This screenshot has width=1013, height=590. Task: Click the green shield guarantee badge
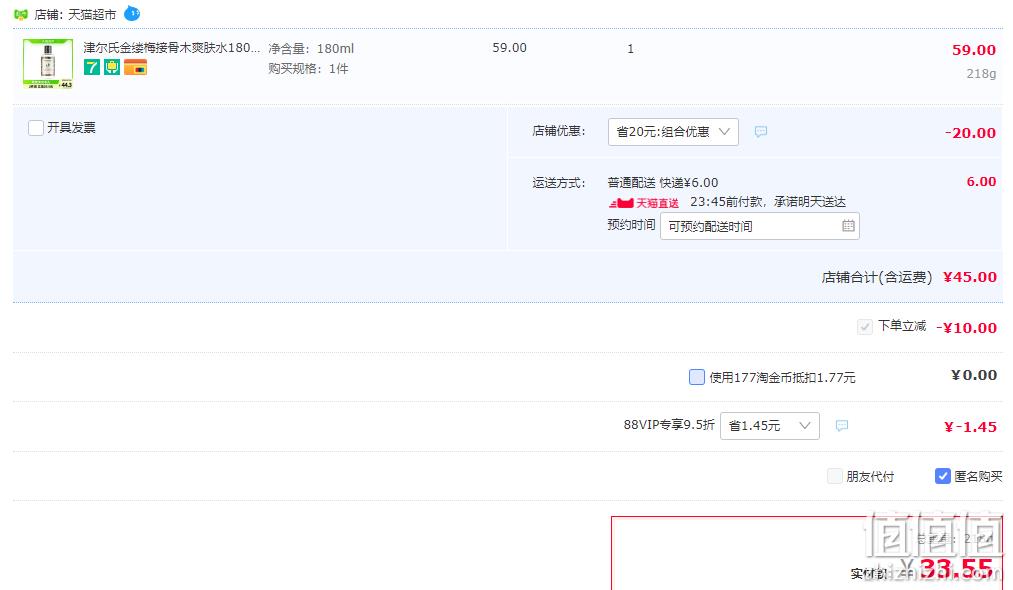click(112, 67)
